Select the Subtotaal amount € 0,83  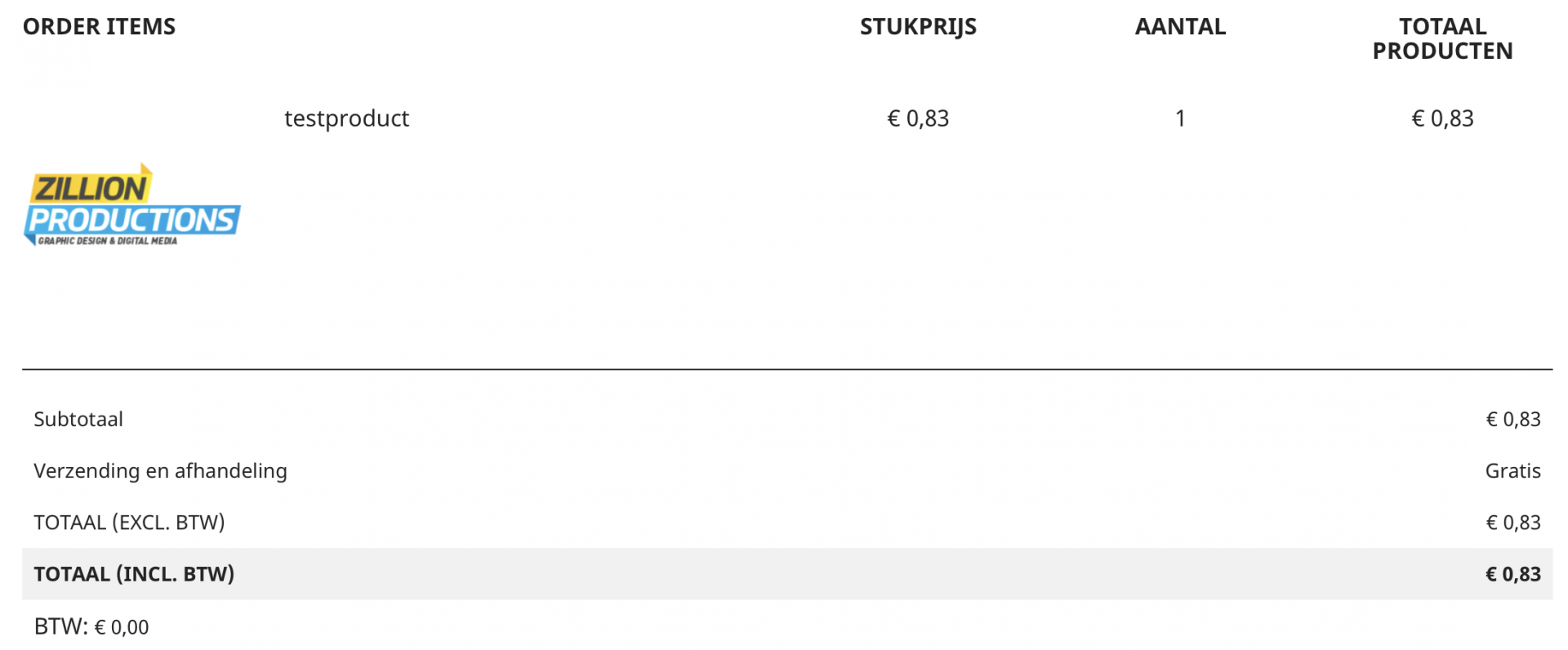[x=1512, y=419]
